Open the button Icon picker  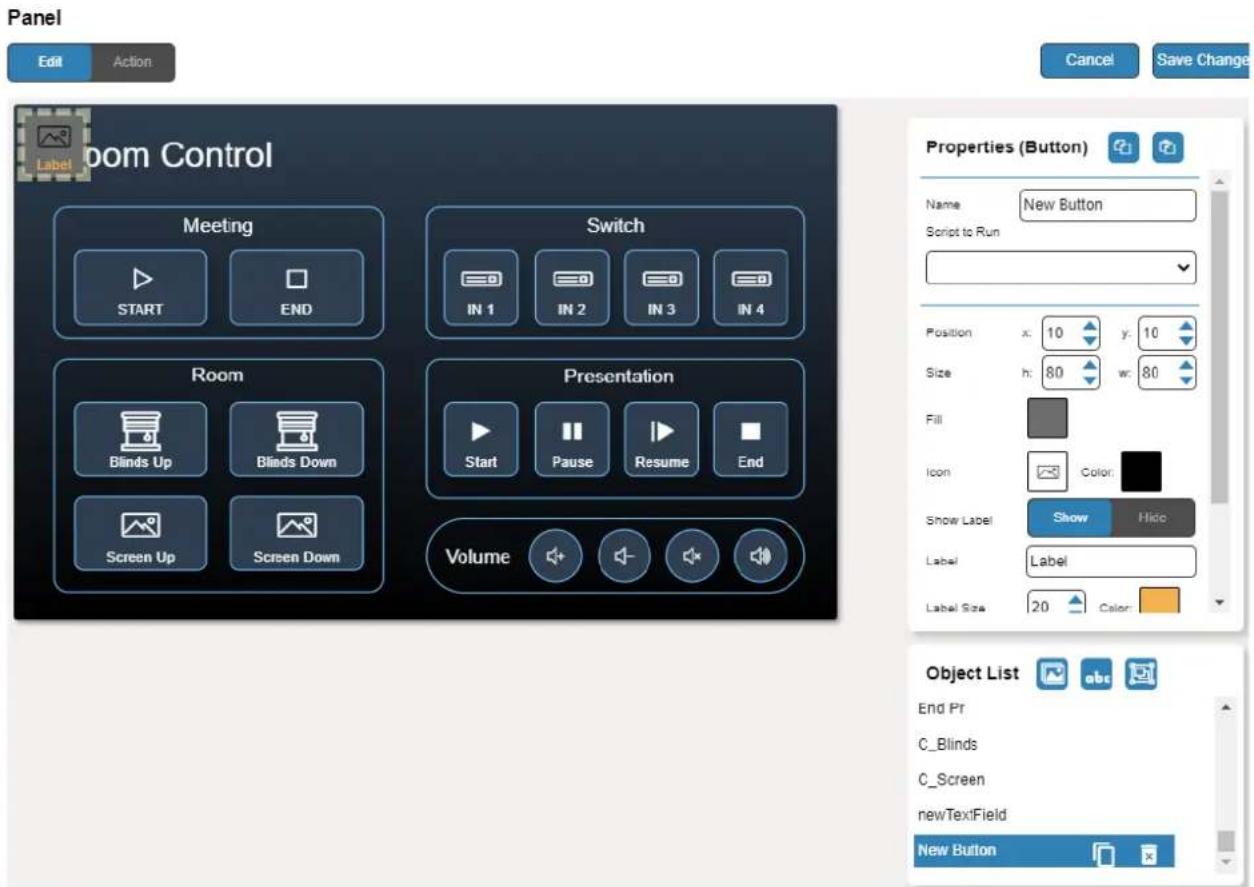(x=1047, y=471)
